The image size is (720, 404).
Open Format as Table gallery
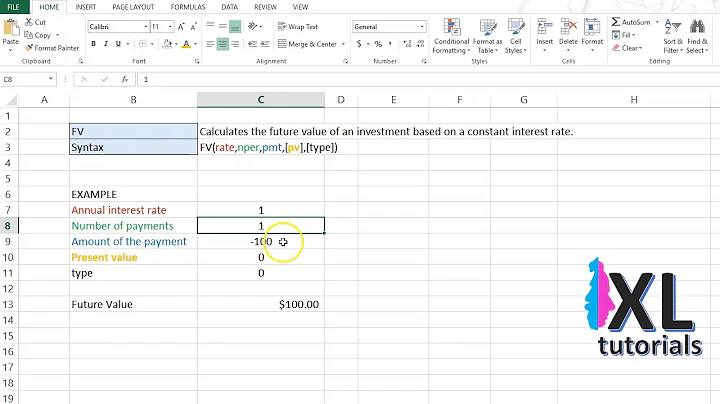pyautogui.click(x=487, y=37)
